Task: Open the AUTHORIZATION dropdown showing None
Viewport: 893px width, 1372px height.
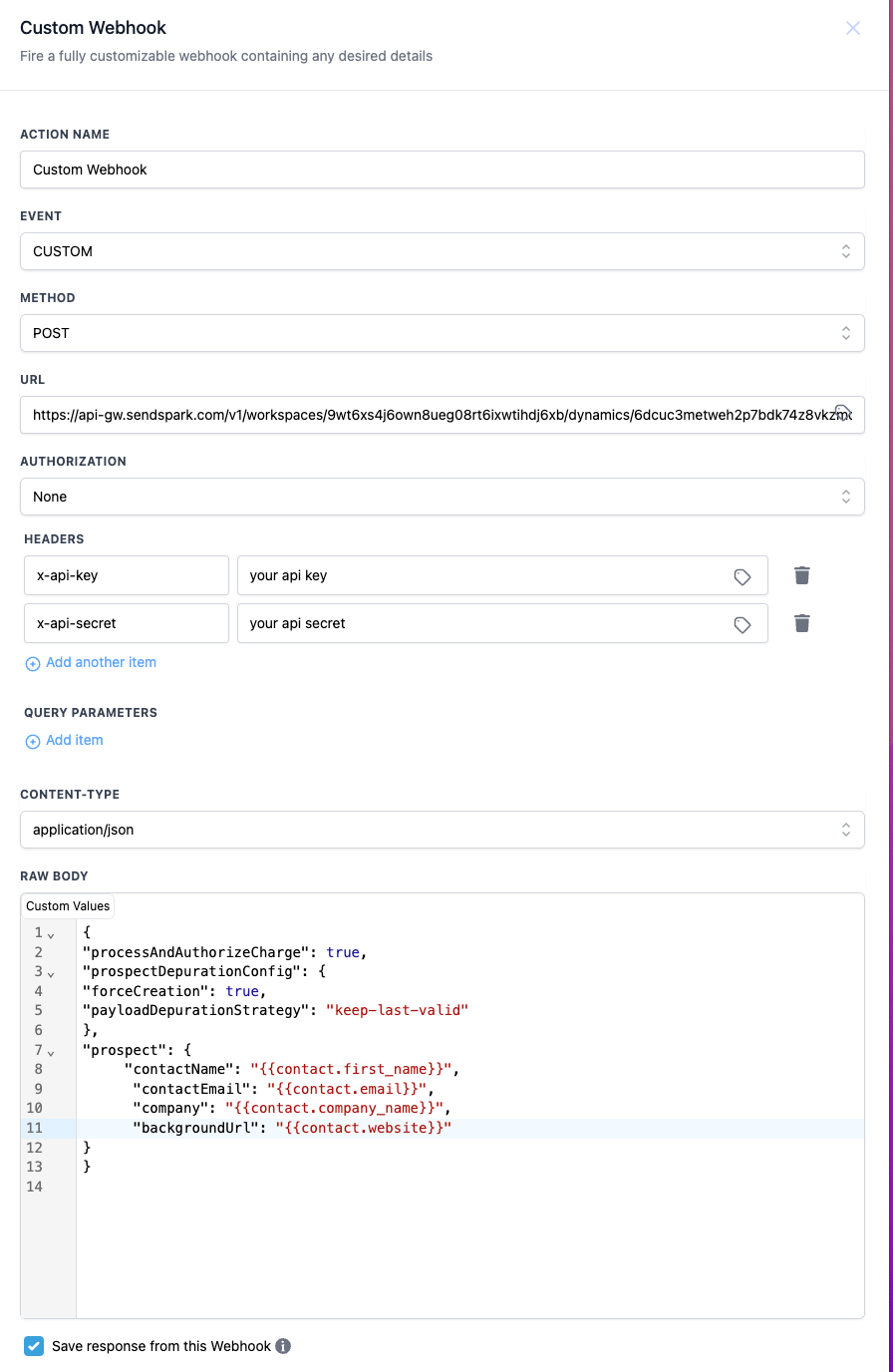Action: (443, 497)
